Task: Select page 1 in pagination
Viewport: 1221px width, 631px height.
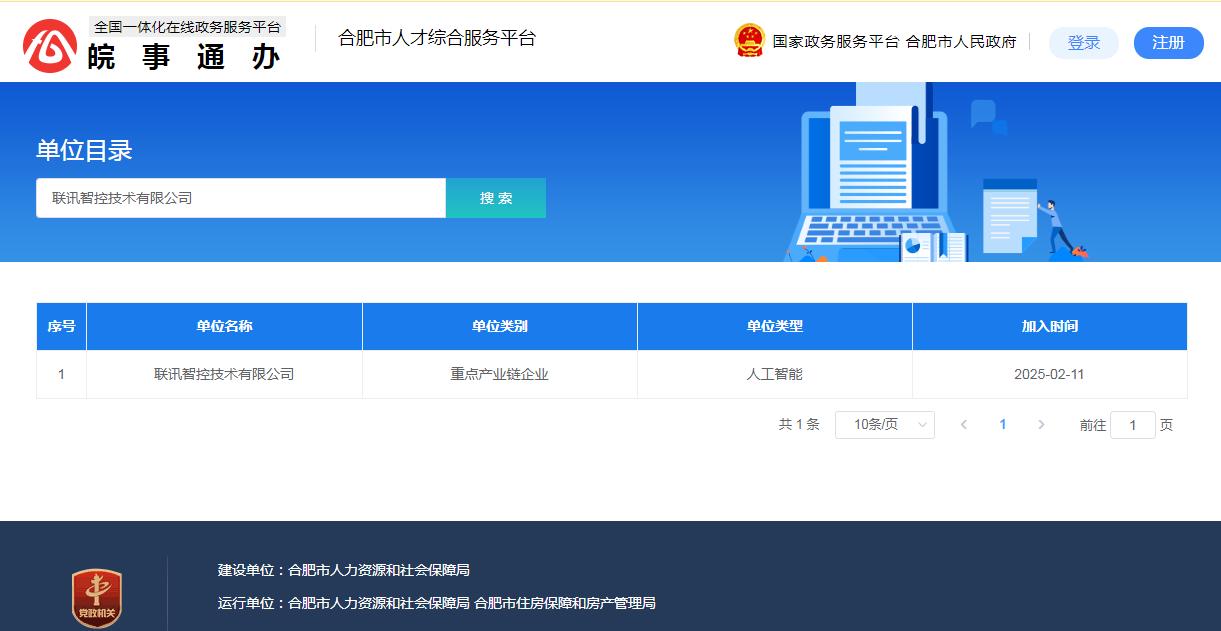Action: point(1002,425)
